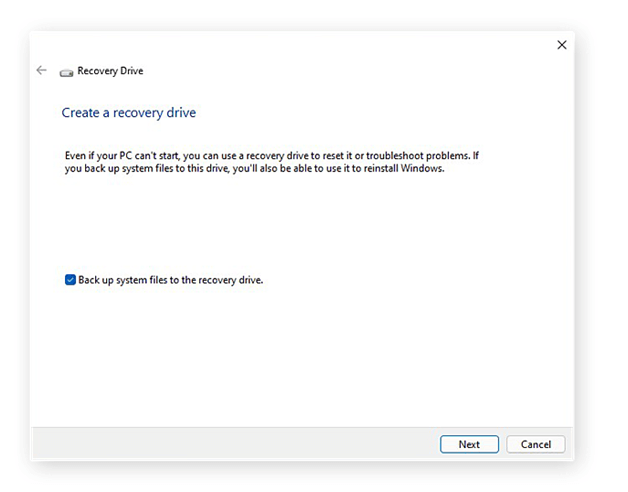Click the 'Back up system files' checkbox label
The width and height of the screenshot is (628, 492).
click(170, 280)
